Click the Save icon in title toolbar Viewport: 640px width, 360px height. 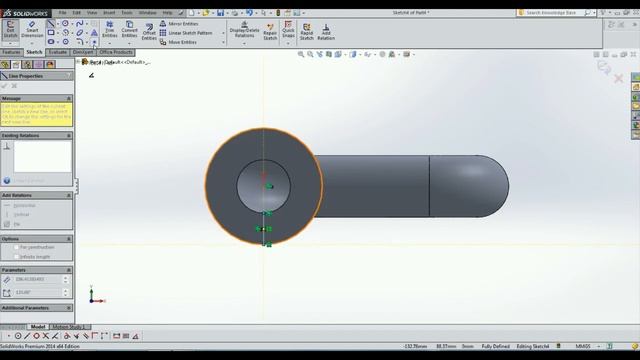[x=220, y=13]
